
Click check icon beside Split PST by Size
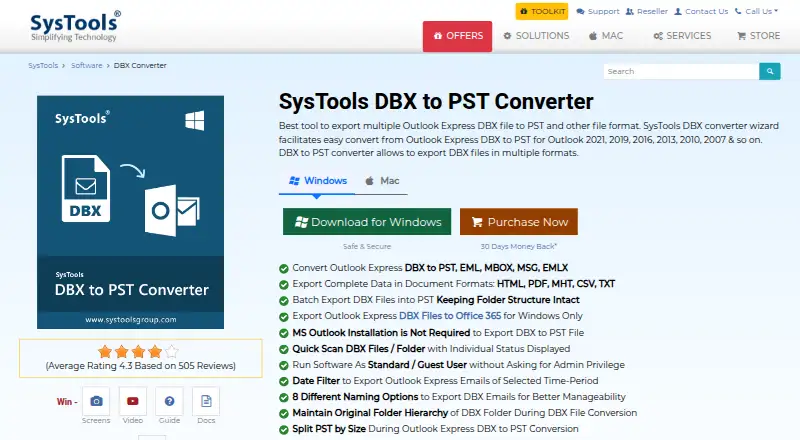[284, 430]
